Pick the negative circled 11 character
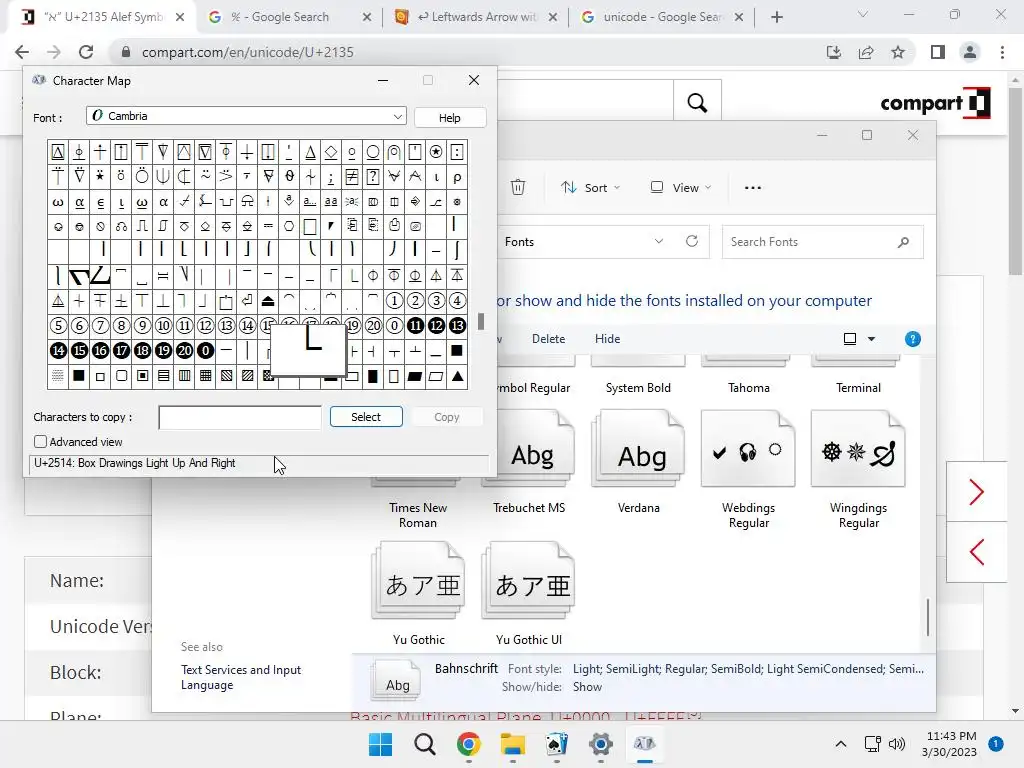This screenshot has height=768, width=1024. pos(415,325)
